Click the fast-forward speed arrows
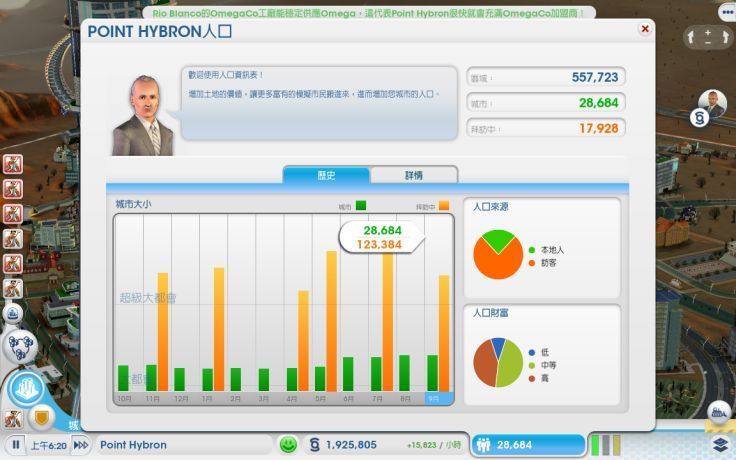Image resolution: width=736 pixels, height=460 pixels. tap(81, 445)
